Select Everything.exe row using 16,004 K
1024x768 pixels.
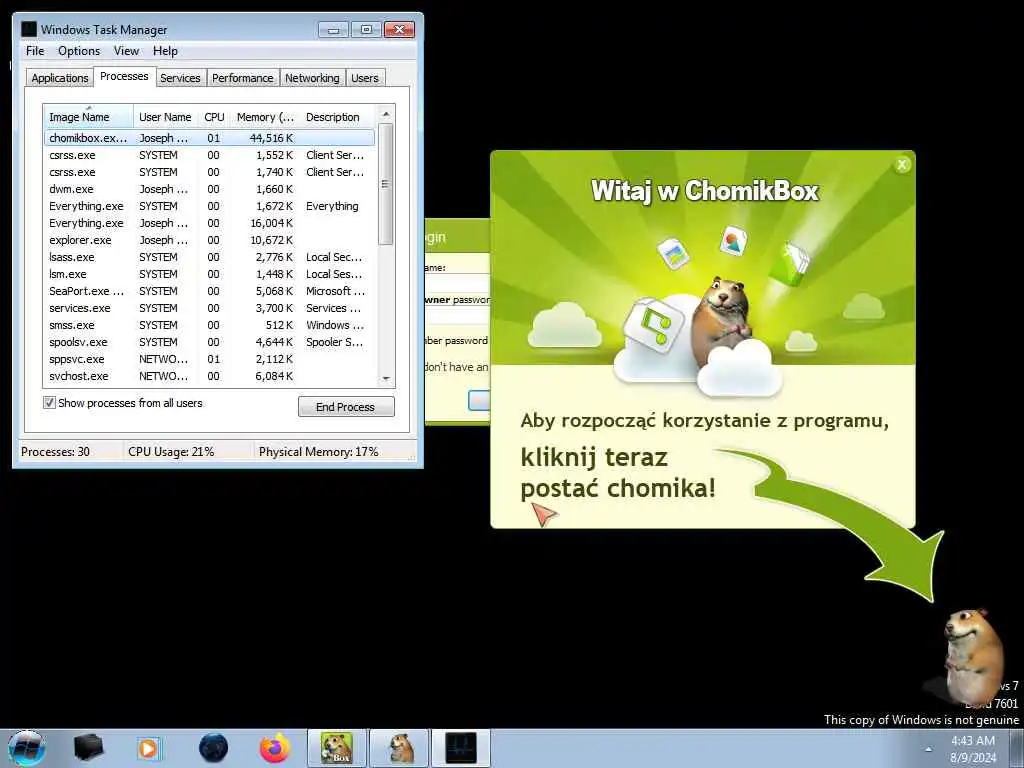point(210,223)
